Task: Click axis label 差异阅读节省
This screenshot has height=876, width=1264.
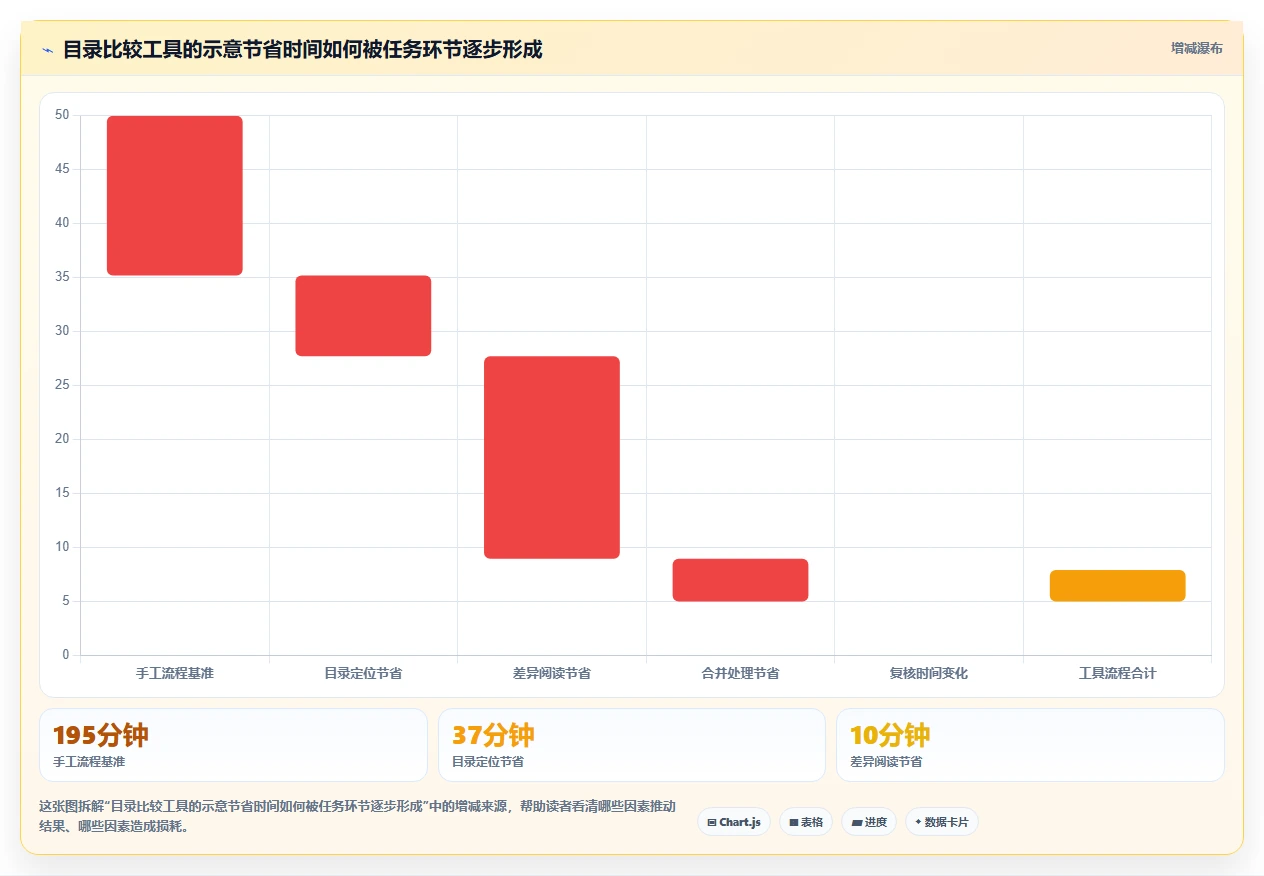Action: tap(552, 674)
